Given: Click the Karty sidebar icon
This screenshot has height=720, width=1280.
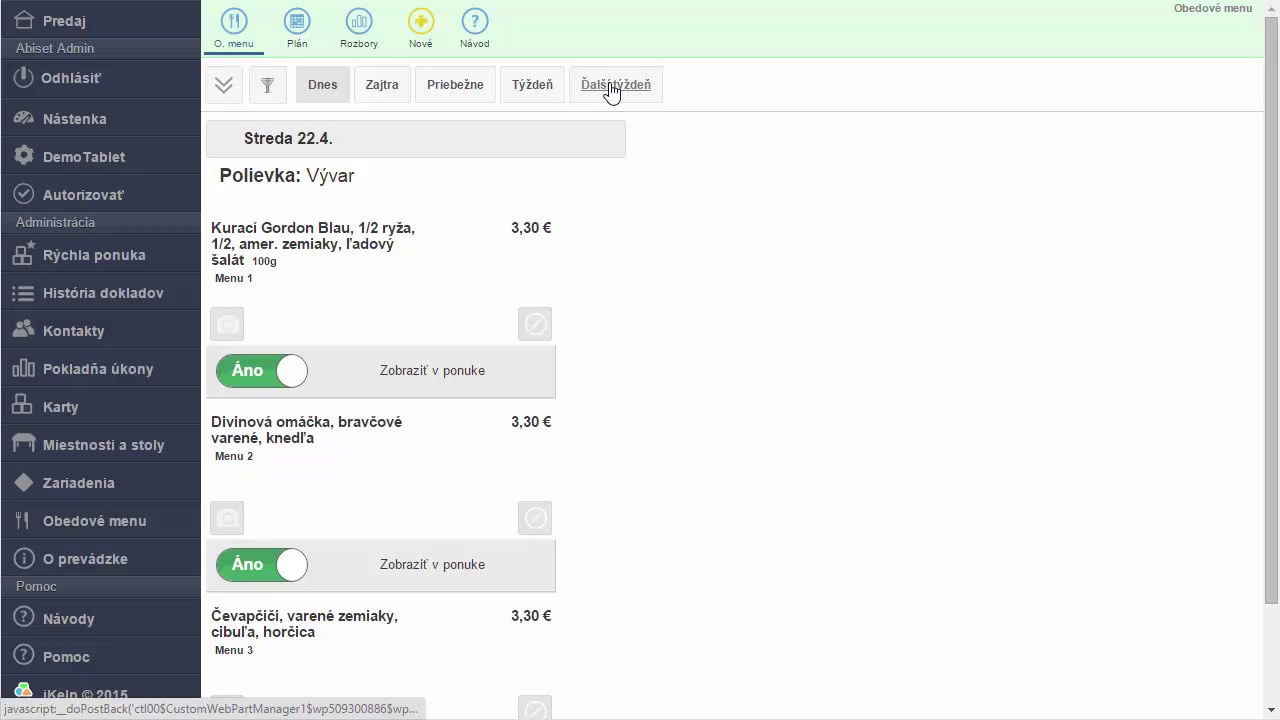Looking at the screenshot, I should [24, 406].
